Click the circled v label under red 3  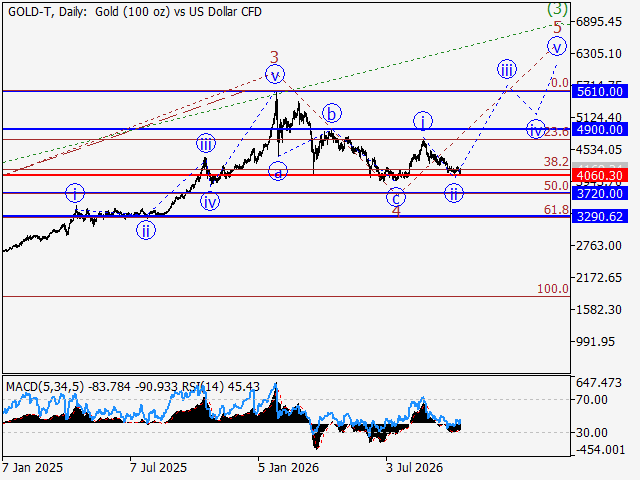[275, 75]
